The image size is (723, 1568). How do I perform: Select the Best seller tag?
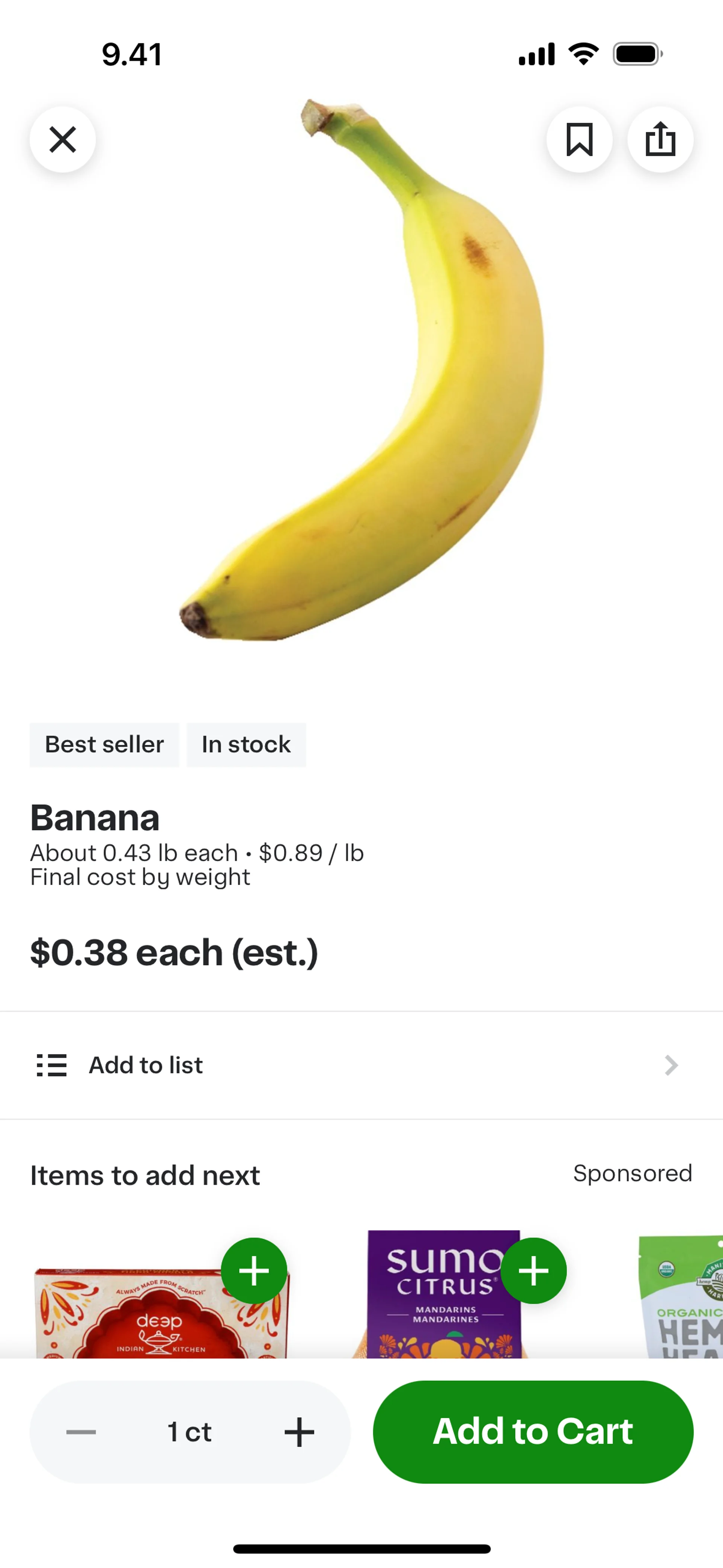coord(104,744)
